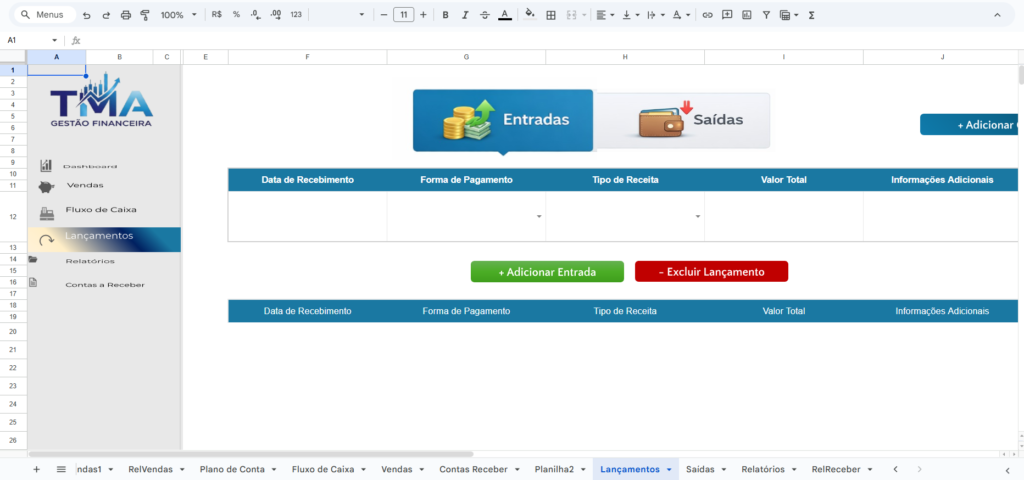Expand the Forma de Pagamento cell dropdown

(539, 217)
